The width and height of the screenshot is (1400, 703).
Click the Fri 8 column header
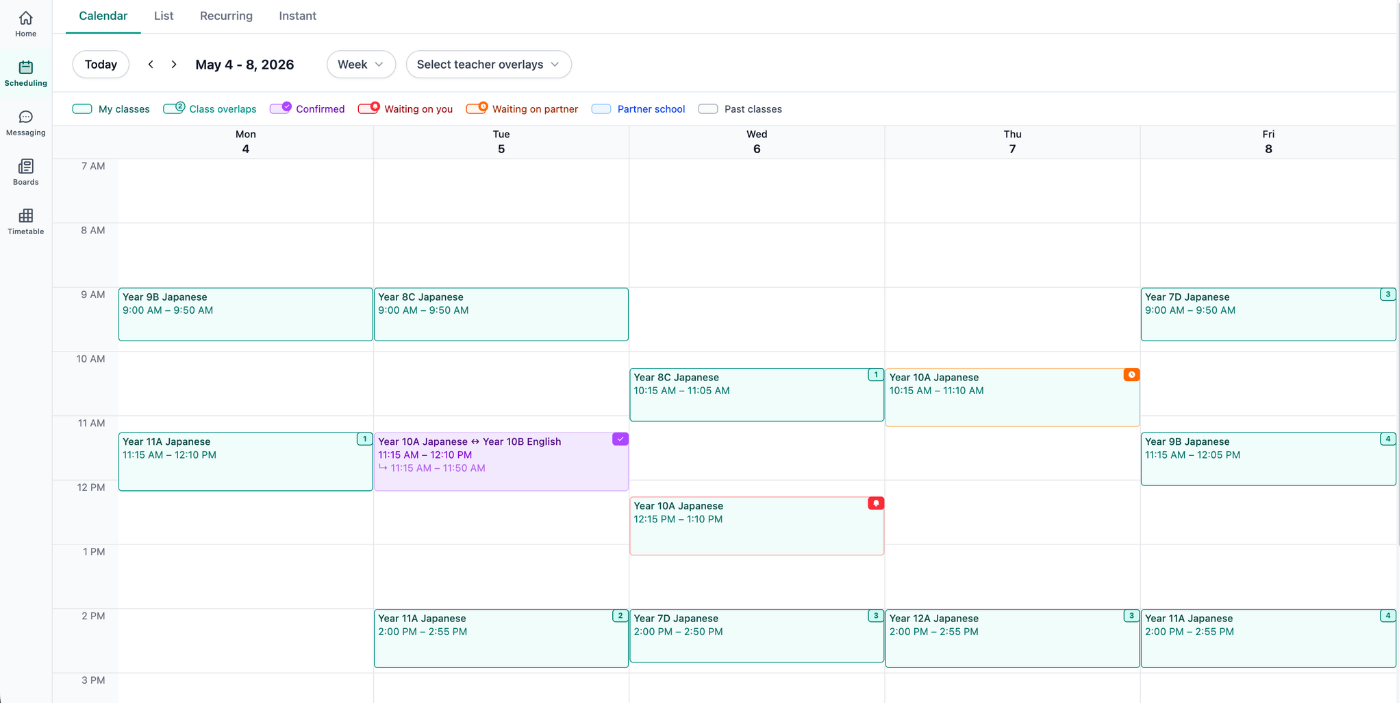[1268, 142]
